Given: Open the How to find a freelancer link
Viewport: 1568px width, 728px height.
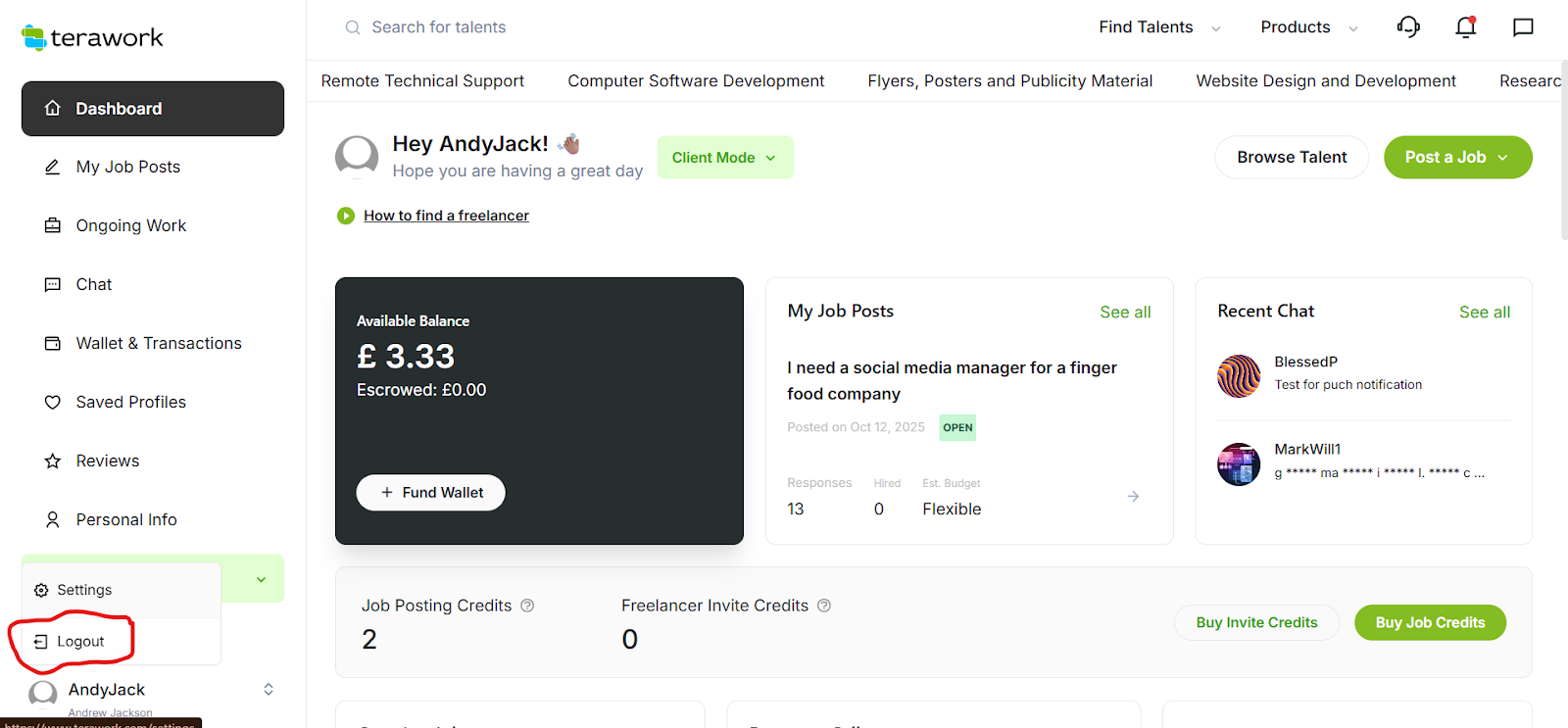Looking at the screenshot, I should [x=446, y=216].
